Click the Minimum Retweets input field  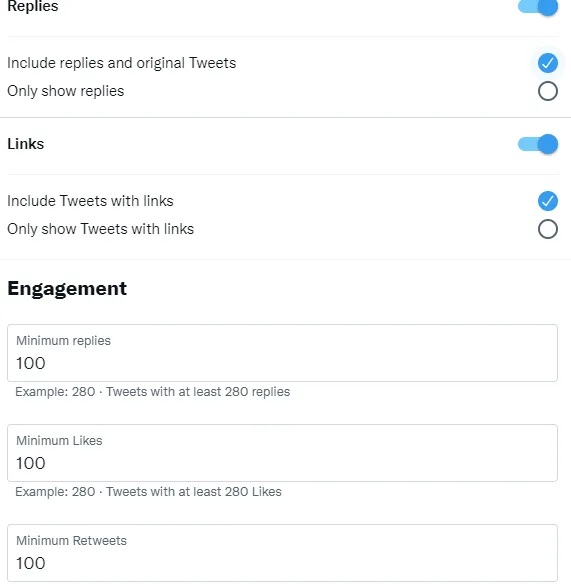[x=282, y=553]
